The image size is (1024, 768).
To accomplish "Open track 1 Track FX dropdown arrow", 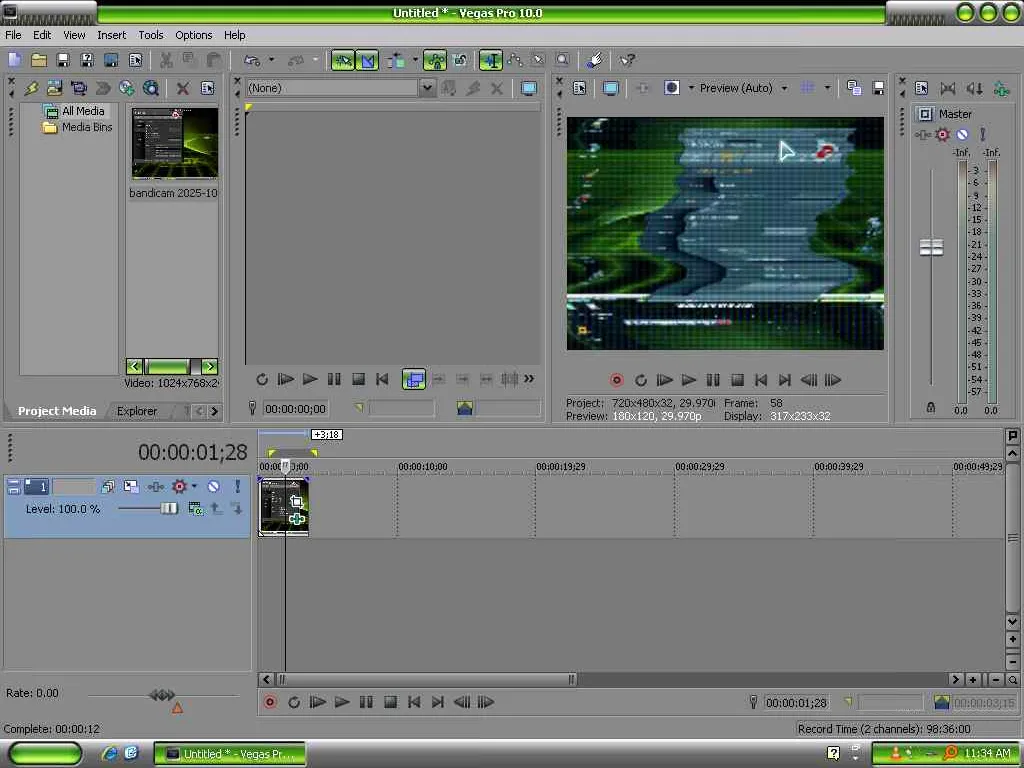I will (194, 487).
